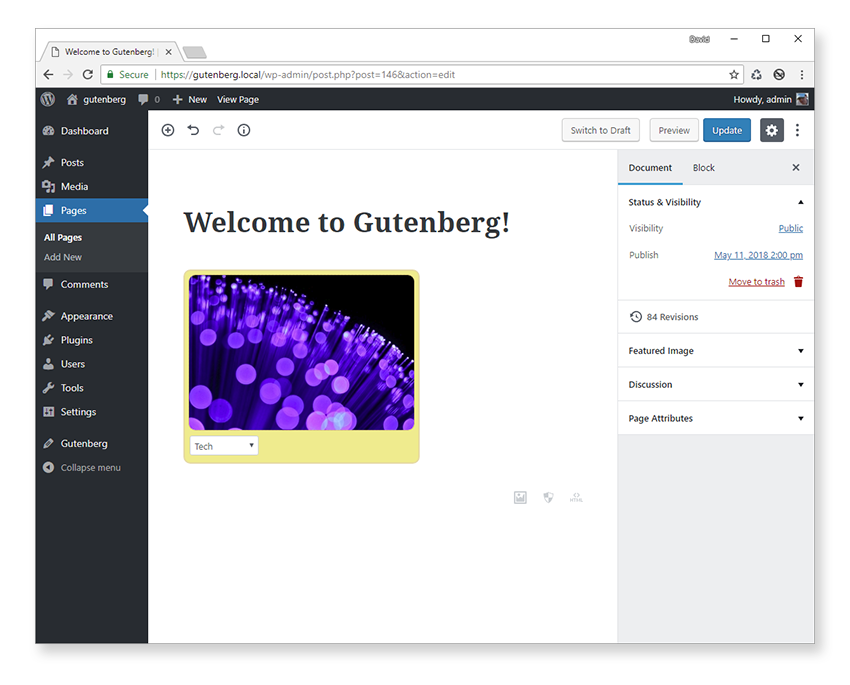
Task: Select Add New page submenu item
Action: [63, 257]
